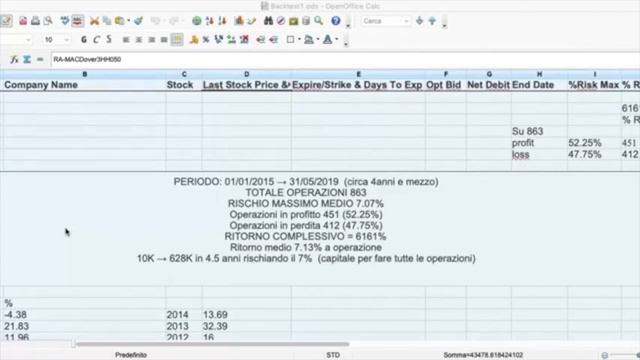Open the Navigator compass icon

[281, 21]
